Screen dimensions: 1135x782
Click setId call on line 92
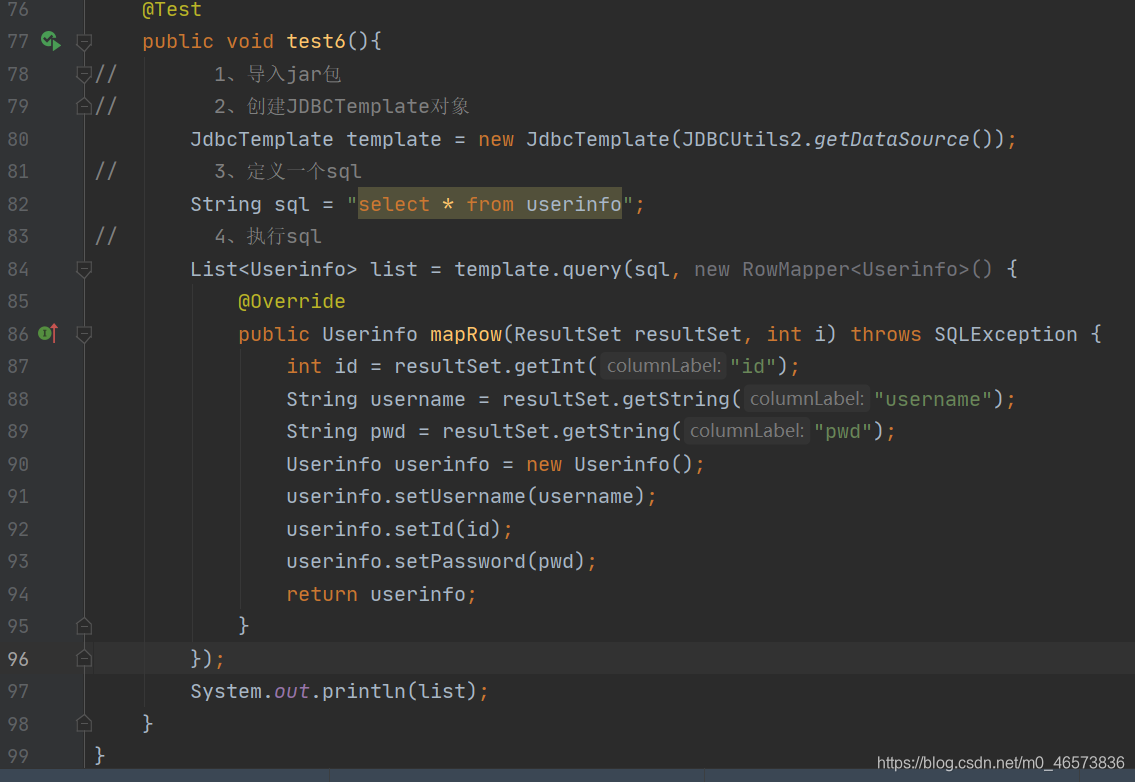(x=424, y=529)
